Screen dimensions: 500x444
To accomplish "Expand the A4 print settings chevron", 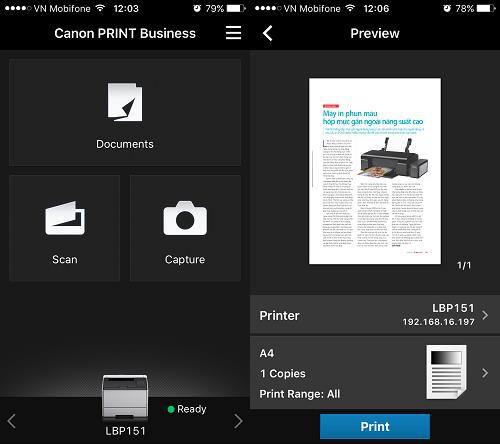I will coord(485,373).
